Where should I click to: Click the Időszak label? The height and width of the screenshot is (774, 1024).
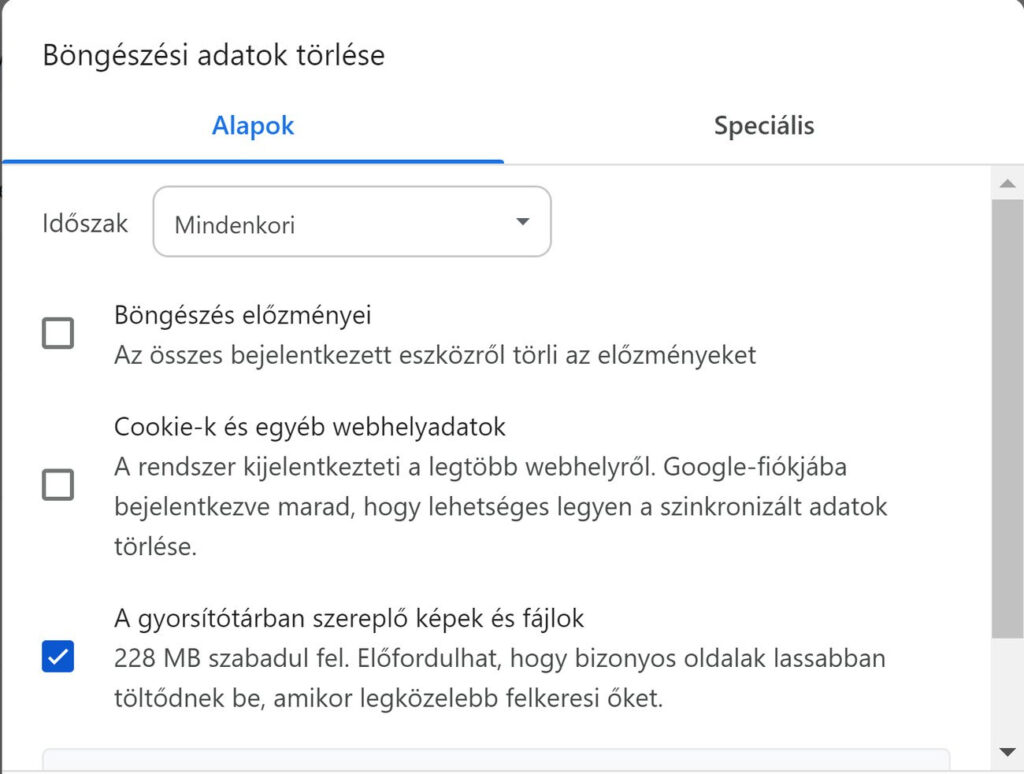point(85,223)
